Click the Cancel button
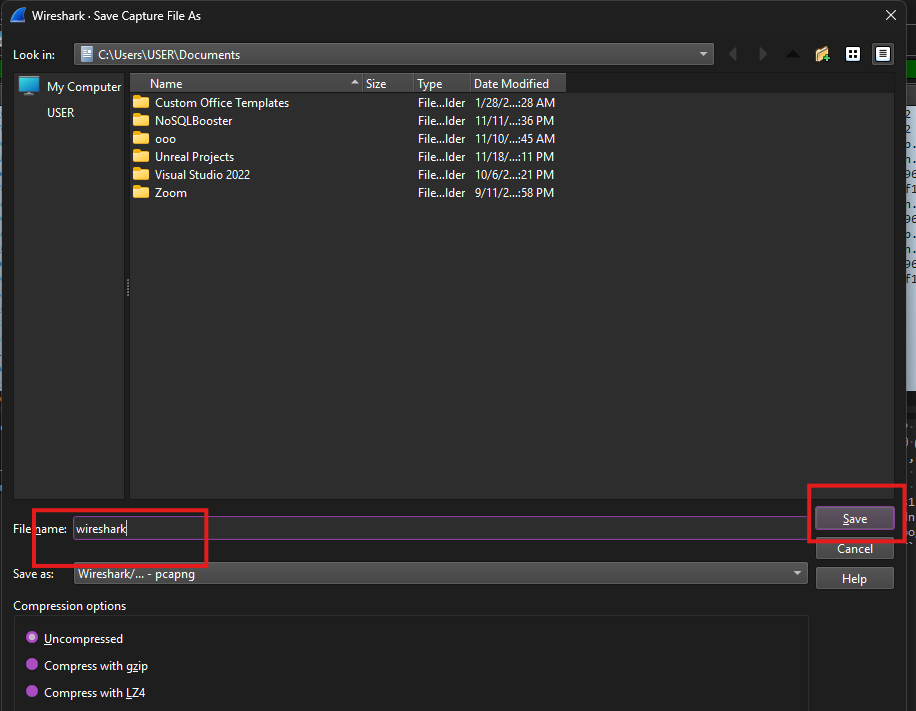The height and width of the screenshot is (711, 916). click(855, 549)
